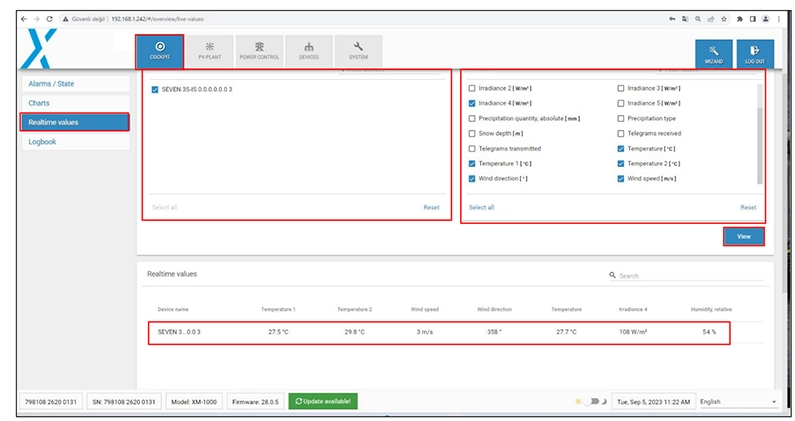Click the Realtime values search field
The image size is (795, 421).
tap(691, 276)
